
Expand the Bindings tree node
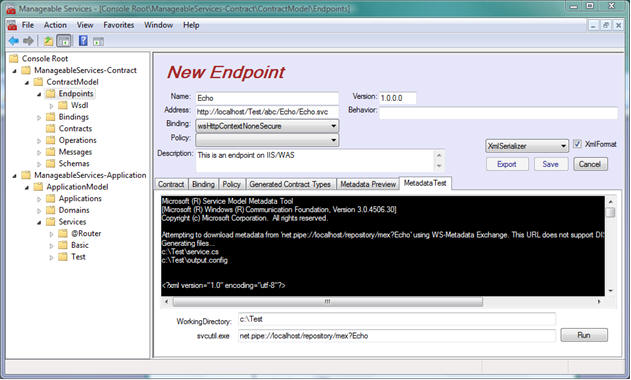pyautogui.click(x=39, y=118)
